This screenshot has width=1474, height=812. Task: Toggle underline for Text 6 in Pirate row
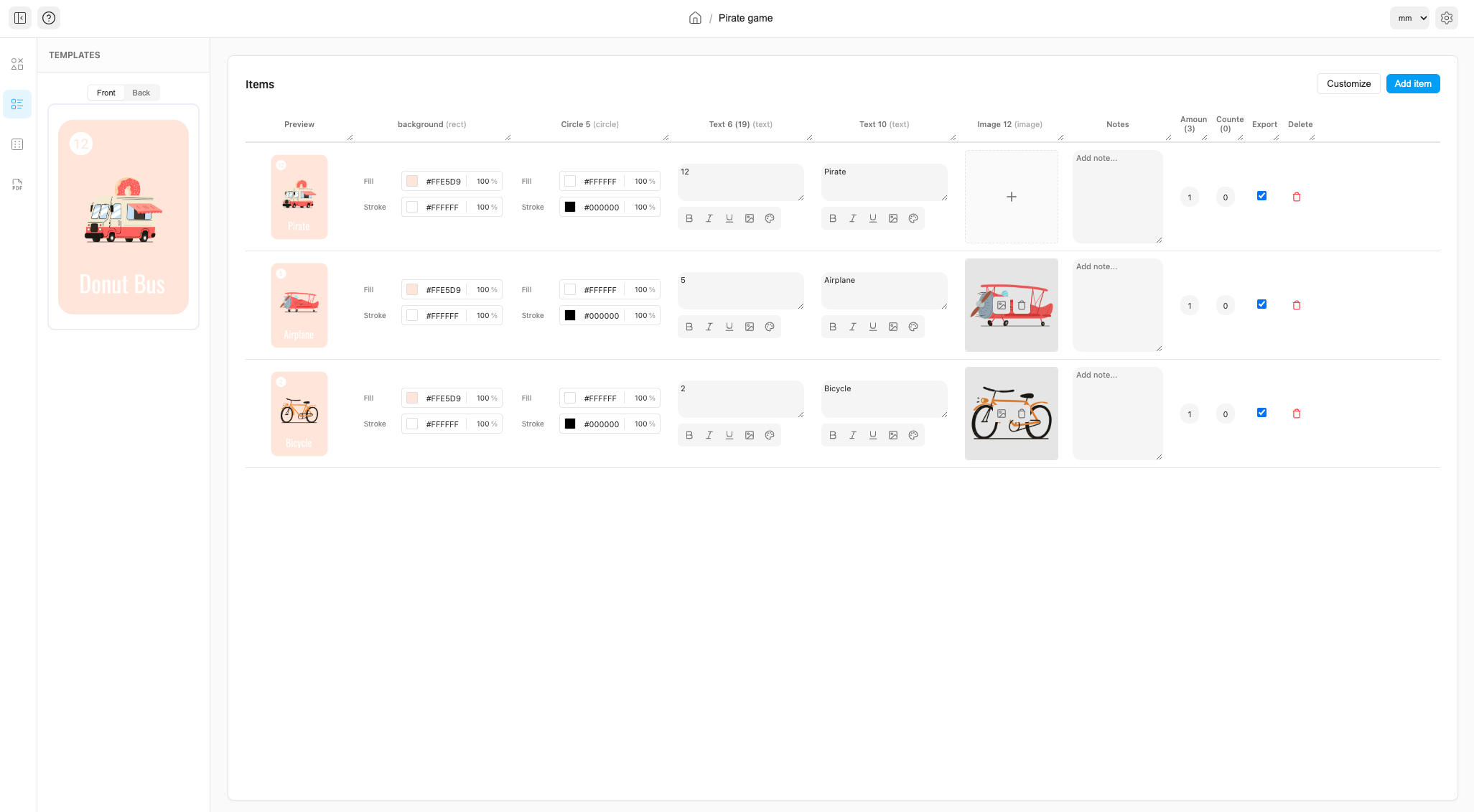point(729,218)
